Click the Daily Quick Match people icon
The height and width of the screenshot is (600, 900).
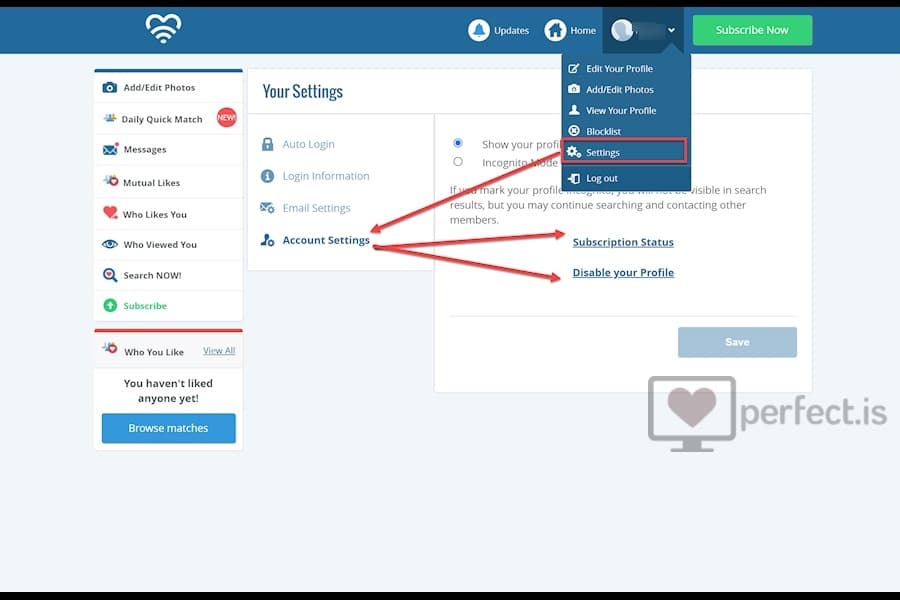tap(110, 118)
